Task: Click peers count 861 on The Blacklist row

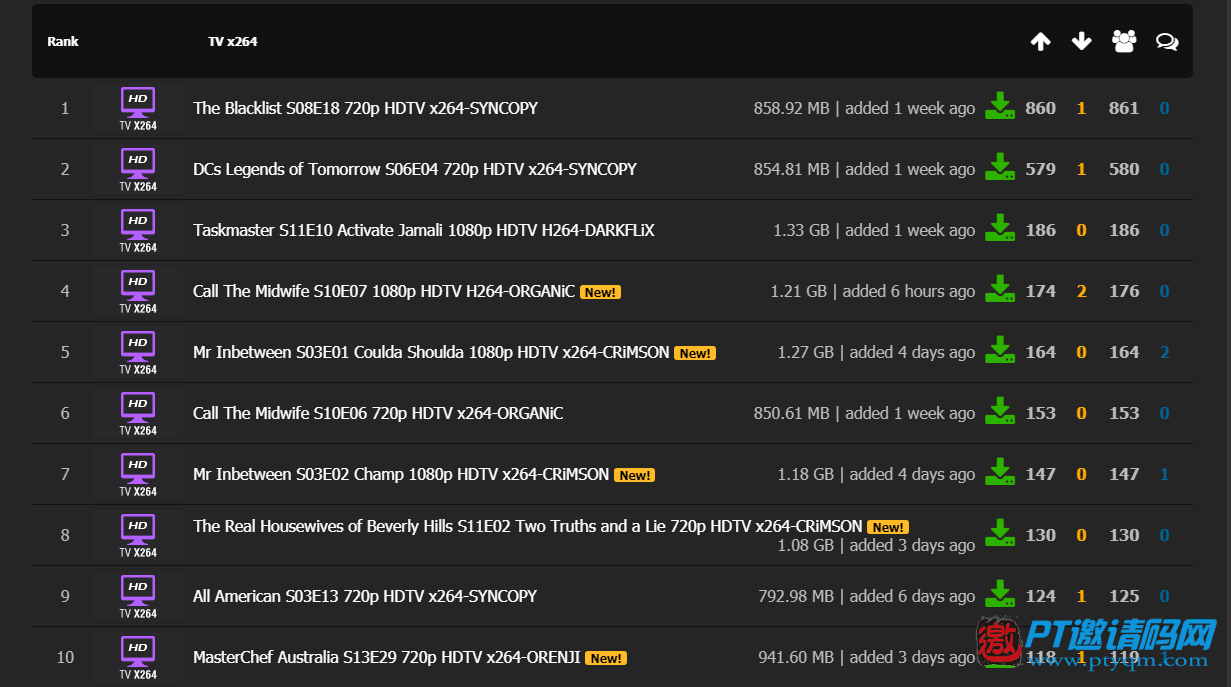Action: [1124, 108]
